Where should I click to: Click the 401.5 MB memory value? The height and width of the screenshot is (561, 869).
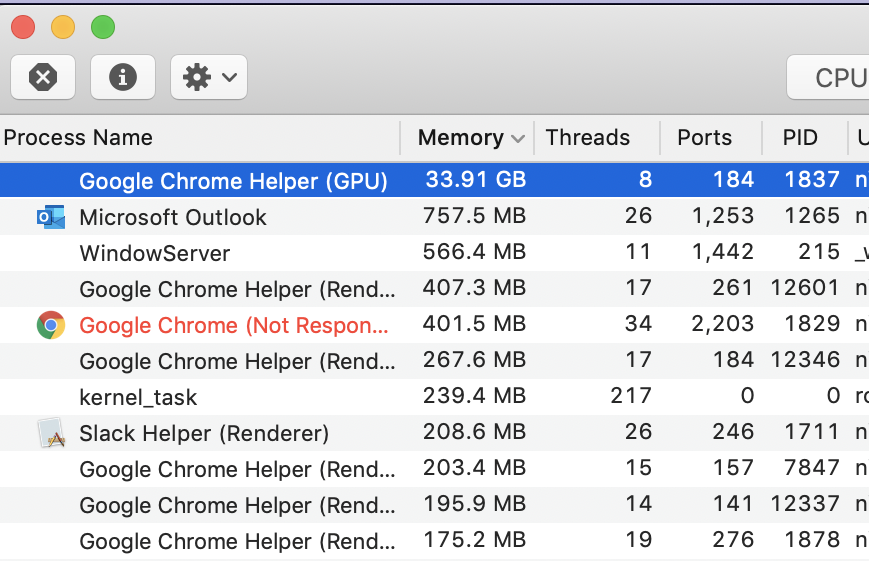click(474, 324)
